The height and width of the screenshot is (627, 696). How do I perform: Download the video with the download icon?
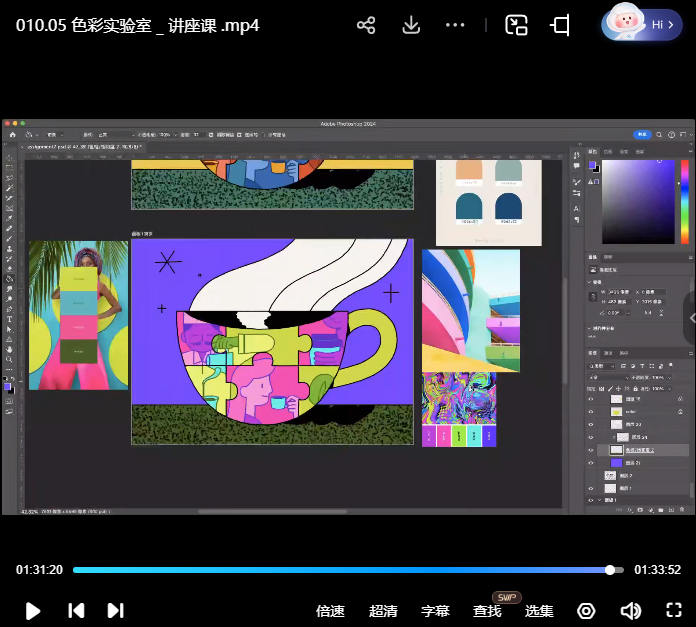coord(411,25)
